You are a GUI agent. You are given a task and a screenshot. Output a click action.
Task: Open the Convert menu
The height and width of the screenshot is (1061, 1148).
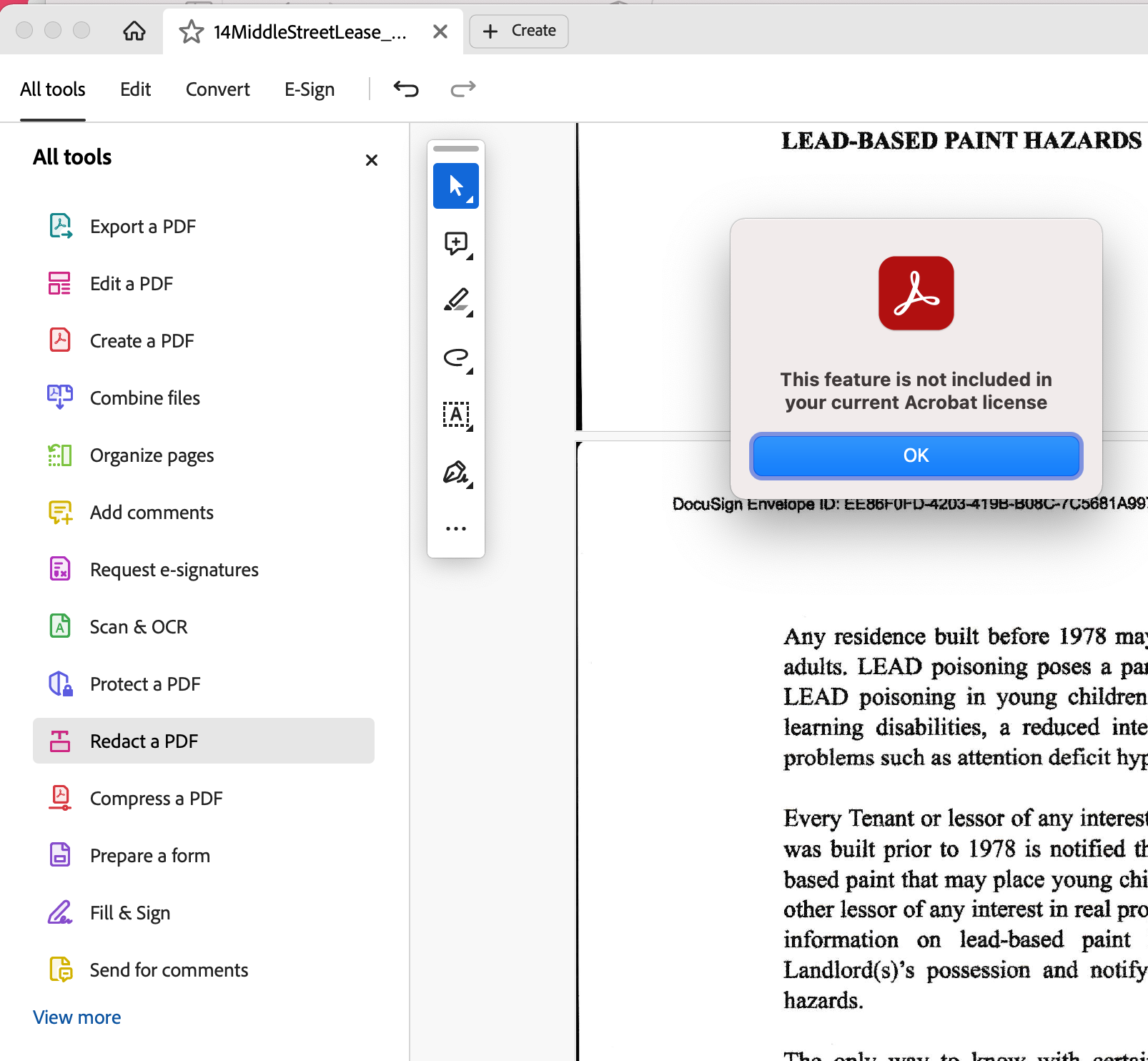click(x=217, y=89)
